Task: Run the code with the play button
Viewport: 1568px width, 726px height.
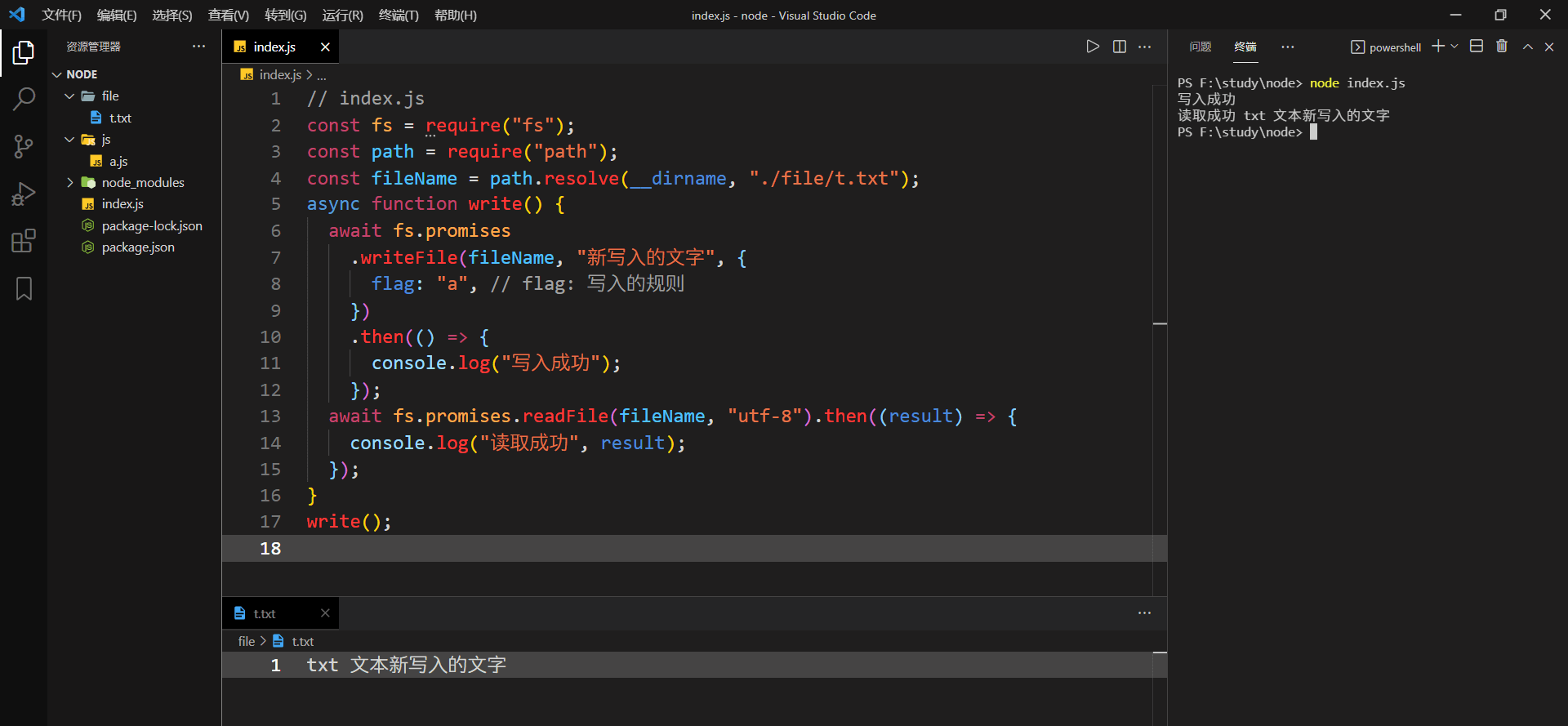Action: coord(1093,47)
